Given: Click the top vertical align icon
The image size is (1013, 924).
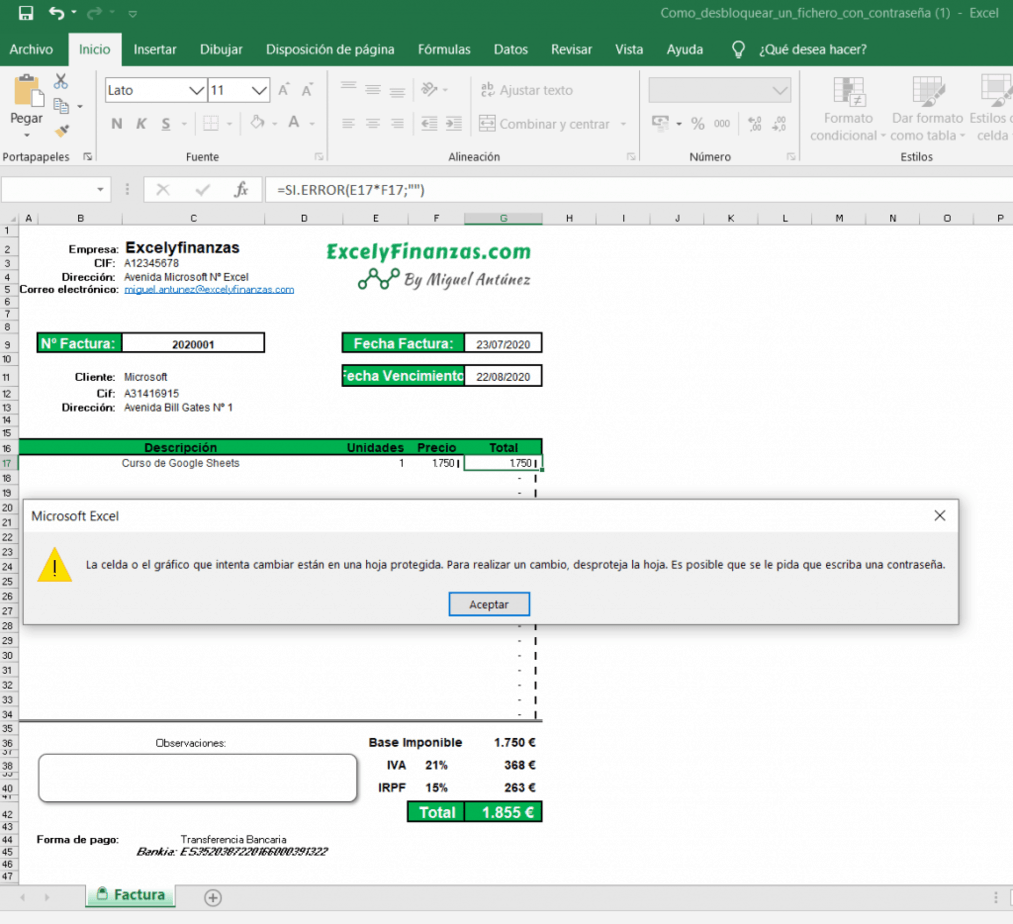Looking at the screenshot, I should click(x=348, y=88).
